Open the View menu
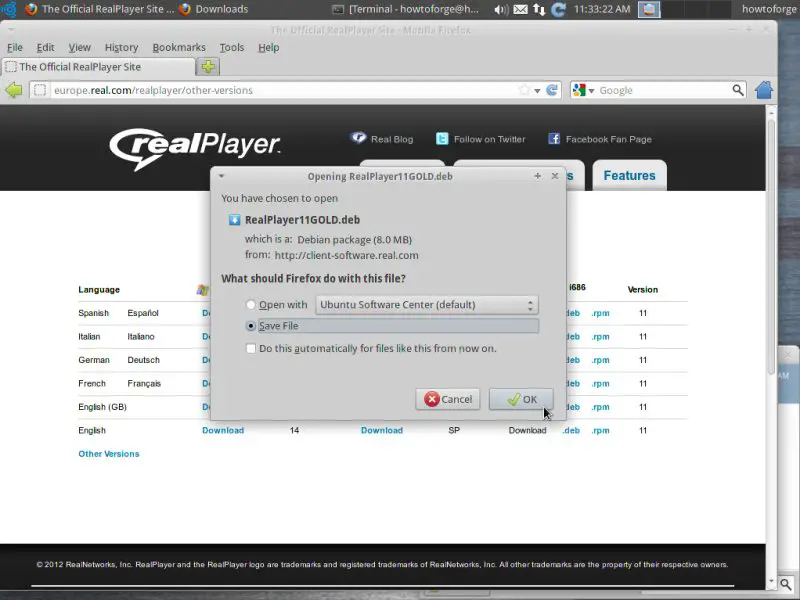The width and height of the screenshot is (800, 600). coord(80,47)
